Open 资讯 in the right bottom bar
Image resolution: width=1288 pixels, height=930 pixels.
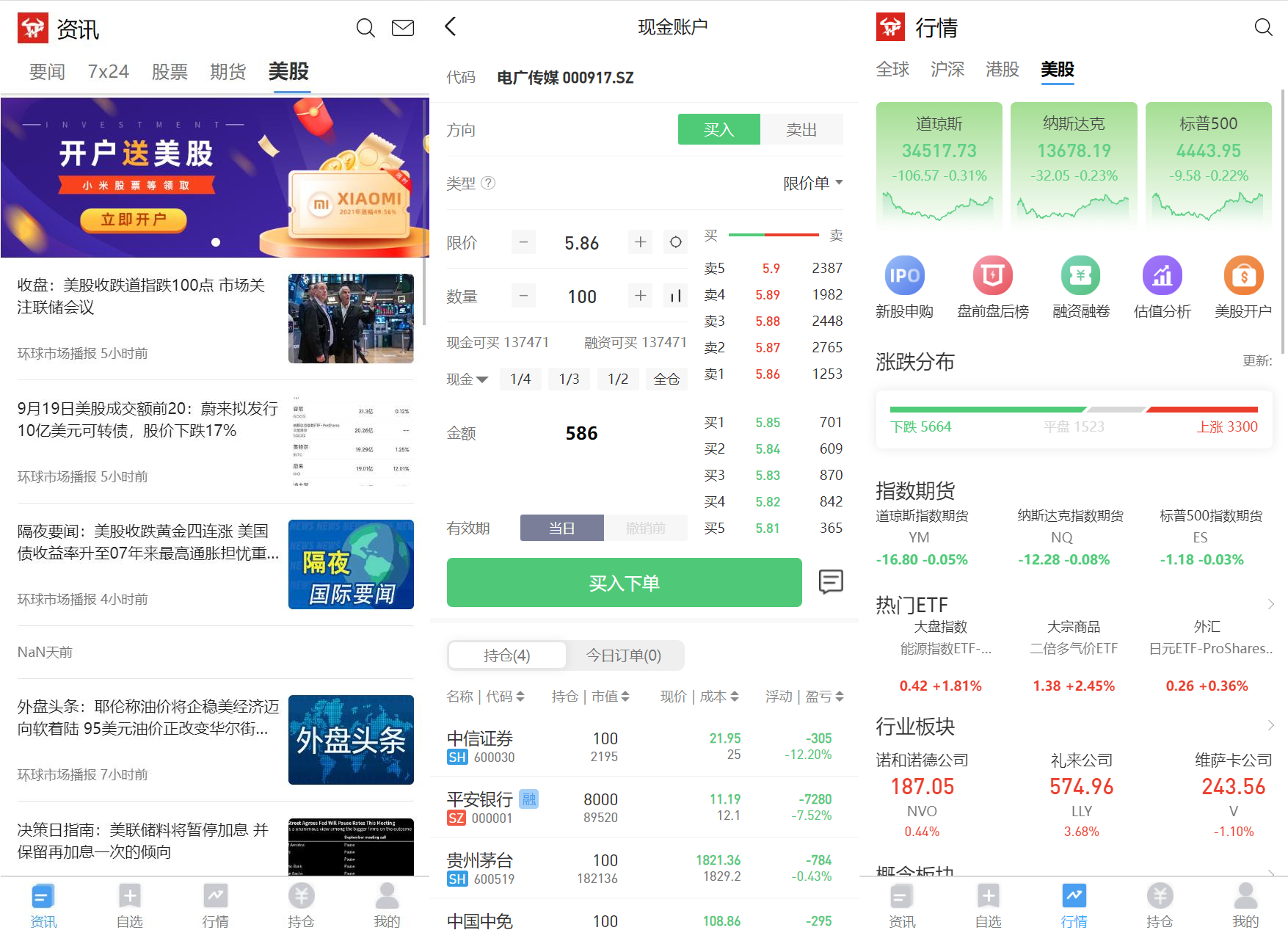(902, 906)
